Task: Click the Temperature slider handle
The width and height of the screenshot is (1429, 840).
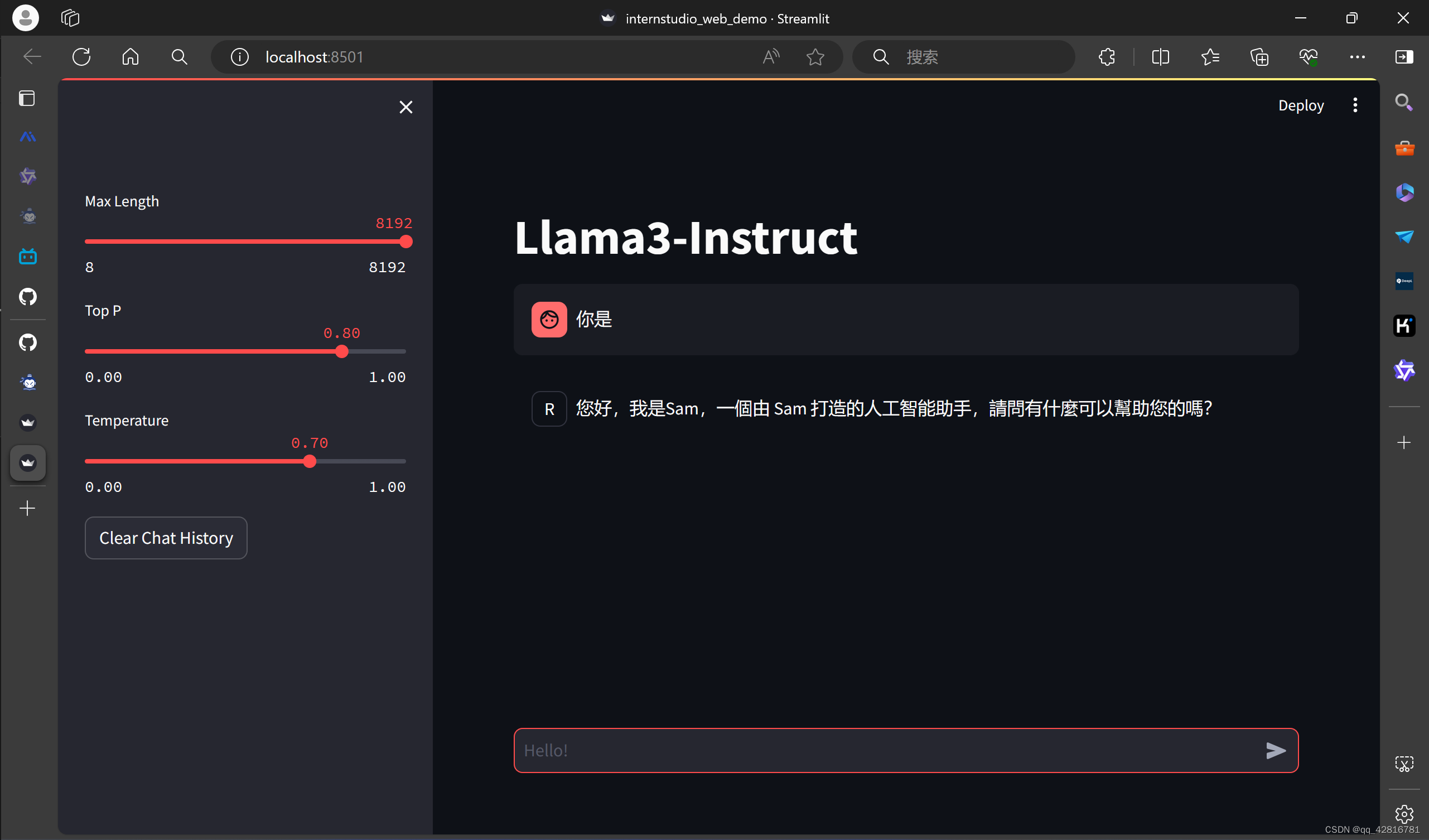Action: [310, 461]
